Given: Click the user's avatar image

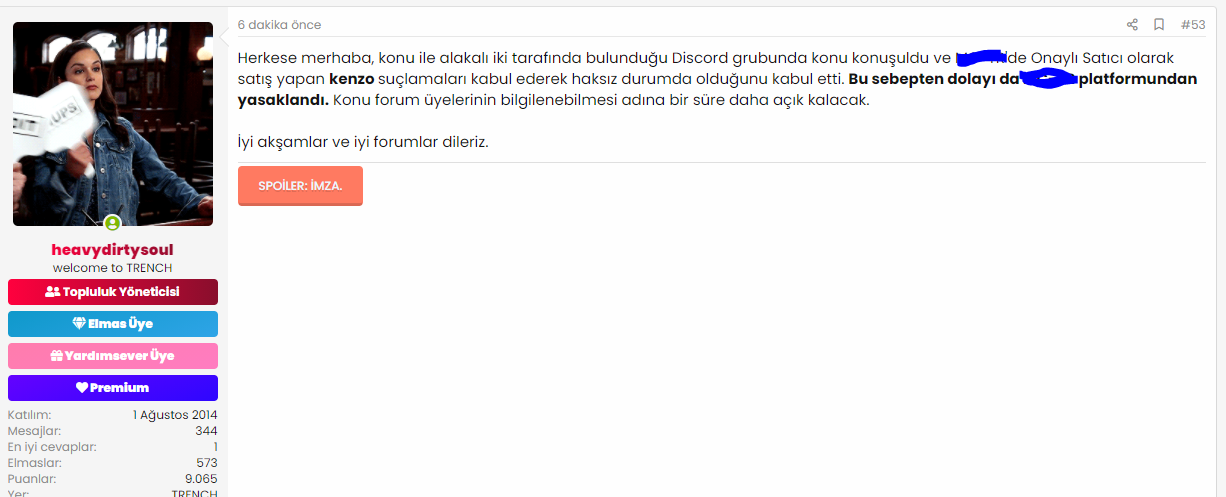Looking at the screenshot, I should [113, 124].
